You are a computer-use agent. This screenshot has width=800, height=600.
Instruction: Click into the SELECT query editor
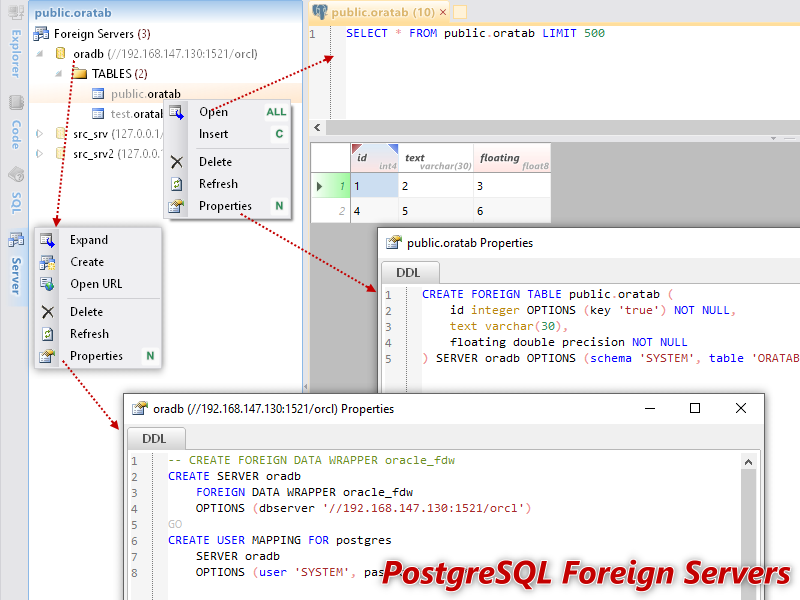(571, 71)
